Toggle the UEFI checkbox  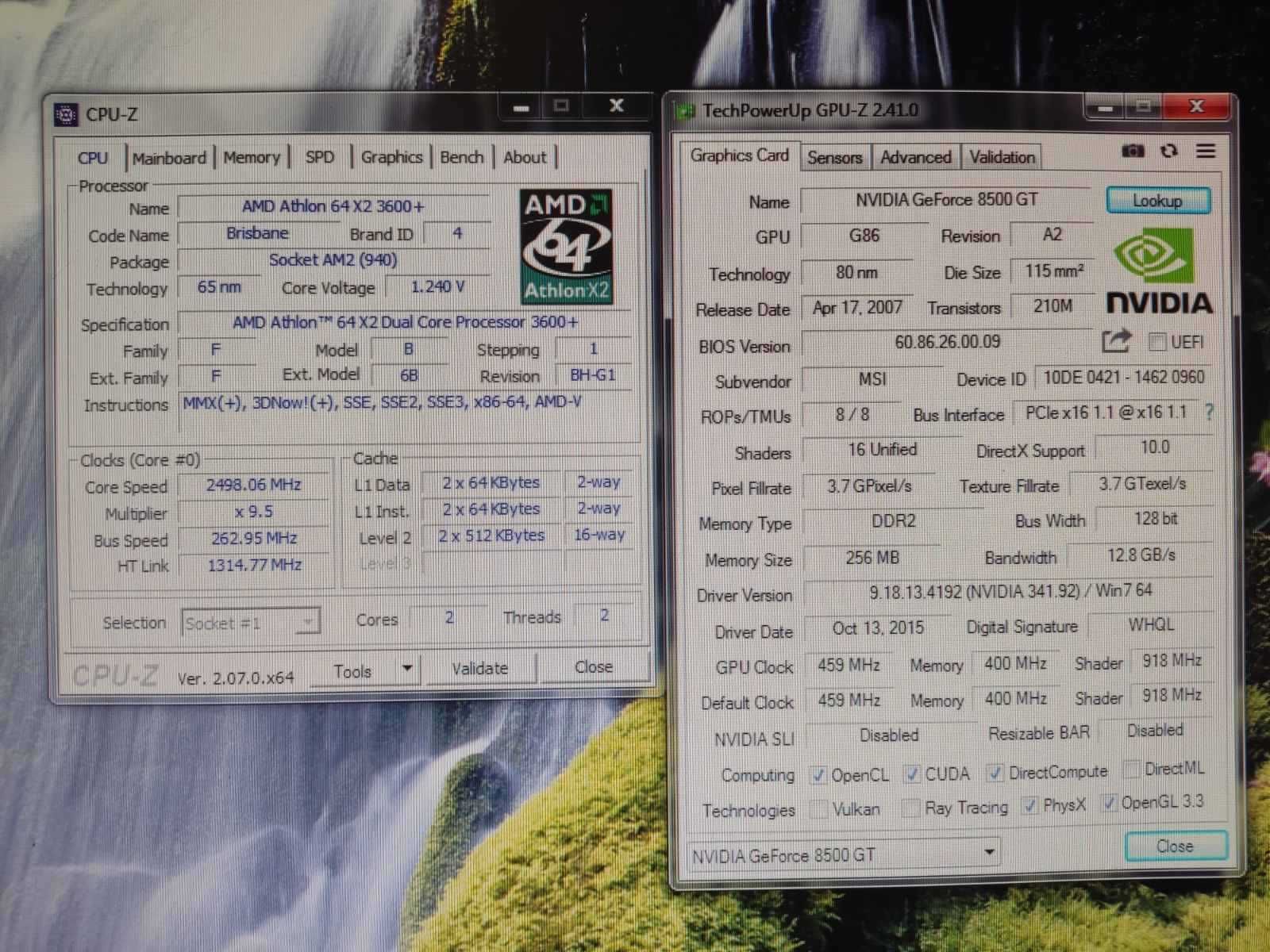1157,342
